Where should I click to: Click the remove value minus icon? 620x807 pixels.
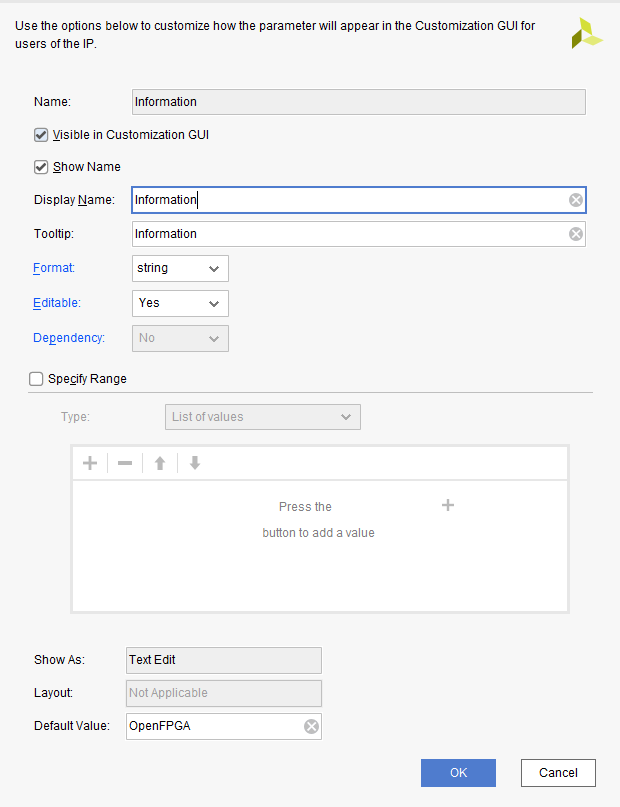point(125,463)
